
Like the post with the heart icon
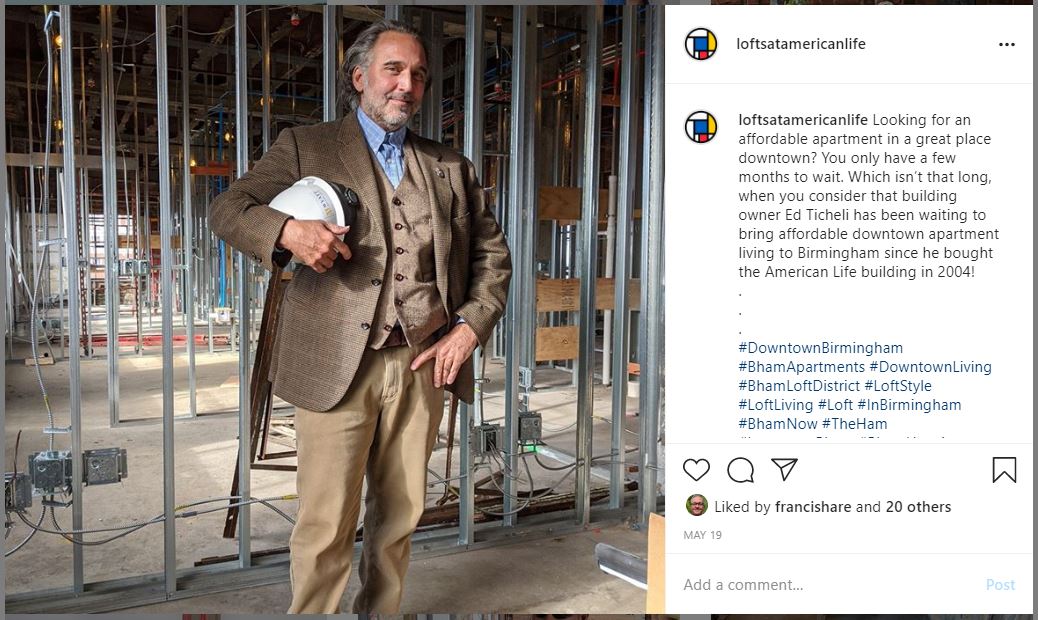tap(696, 470)
